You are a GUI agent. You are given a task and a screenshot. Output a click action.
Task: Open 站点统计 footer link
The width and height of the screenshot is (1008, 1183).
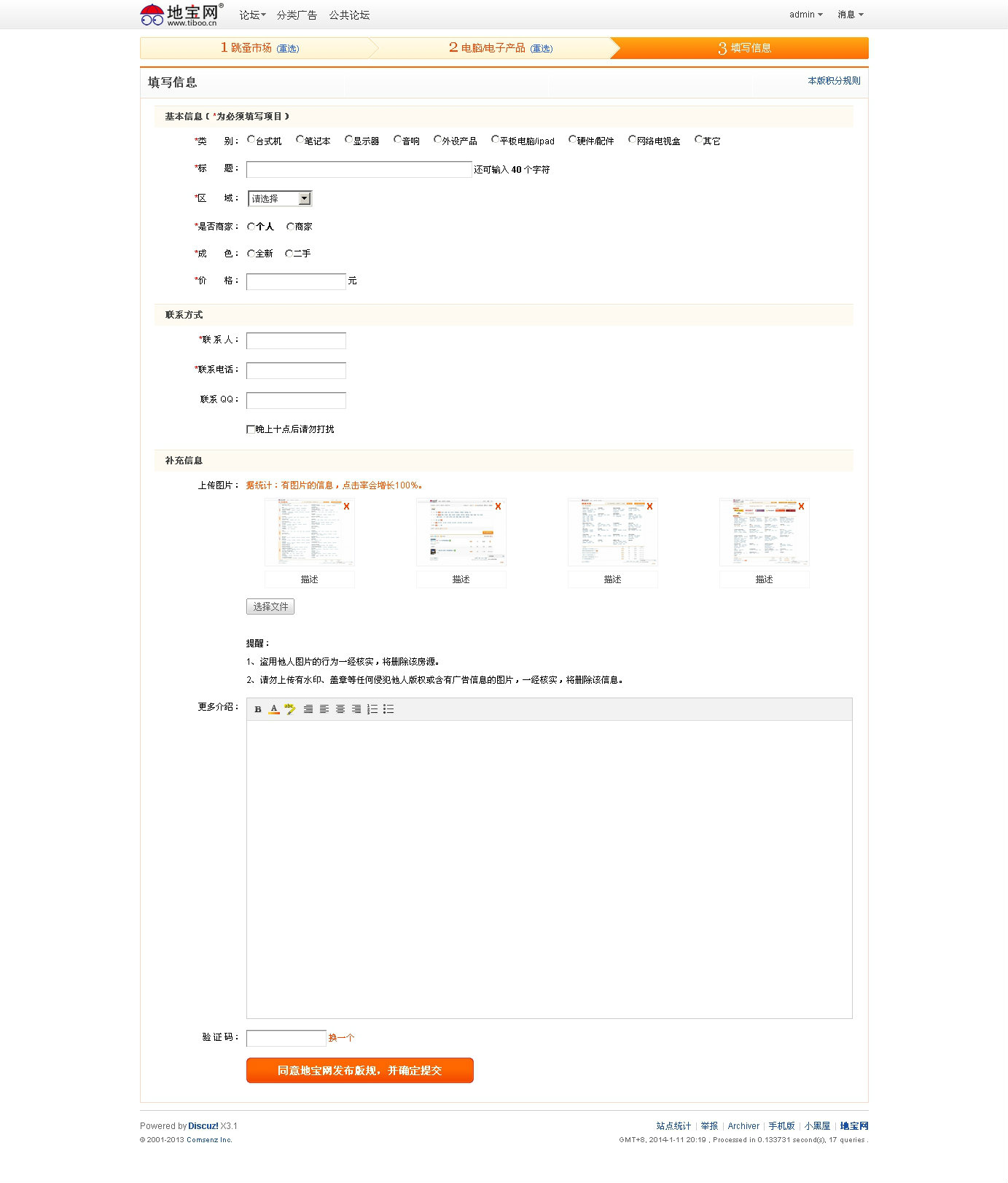(x=673, y=1126)
